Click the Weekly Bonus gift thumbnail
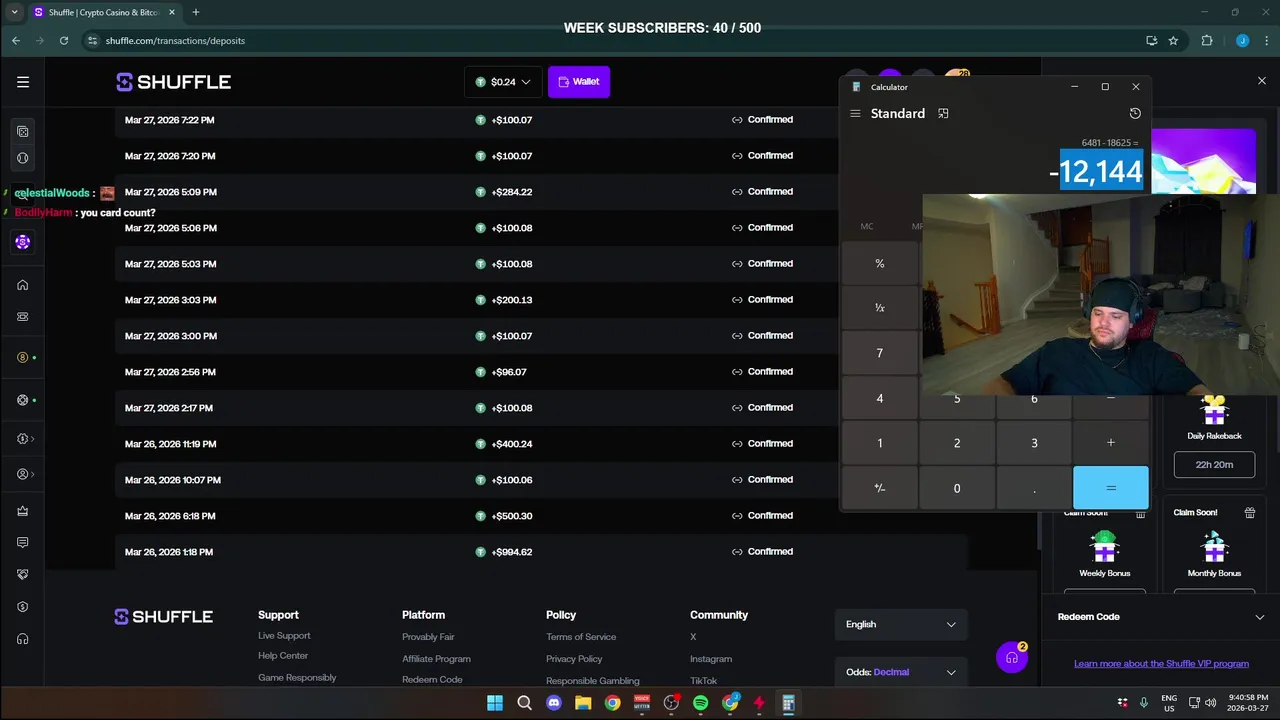 pos(1105,547)
